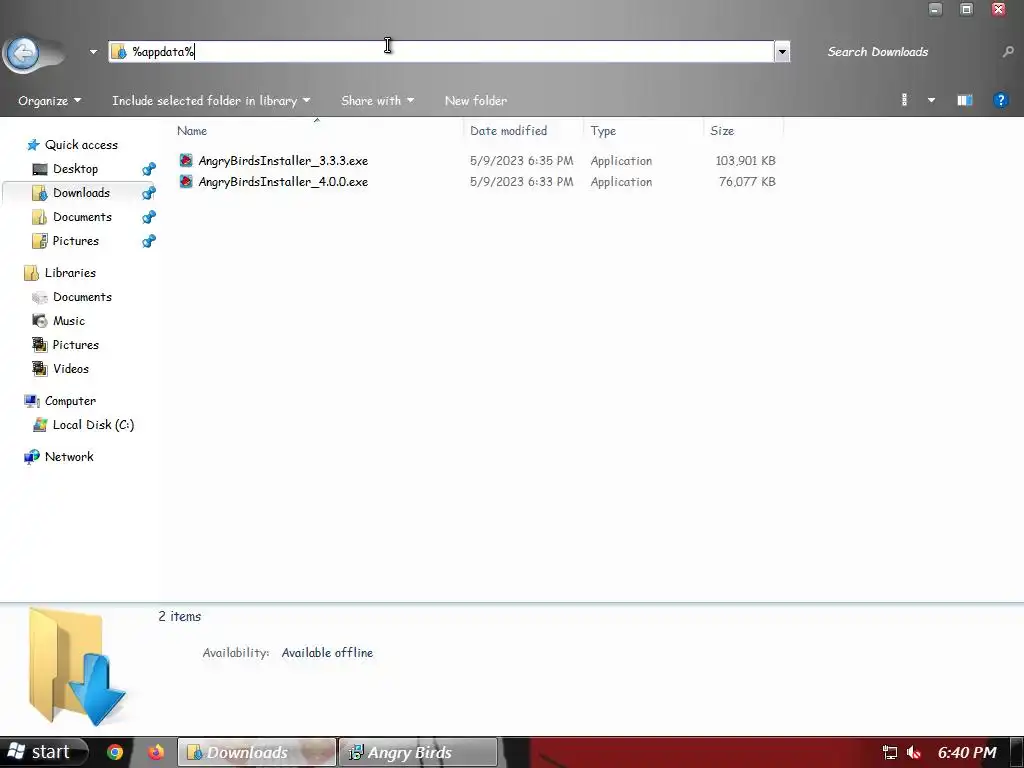This screenshot has width=1024, height=768.
Task: Click the search magnifier icon
Action: [x=1008, y=52]
